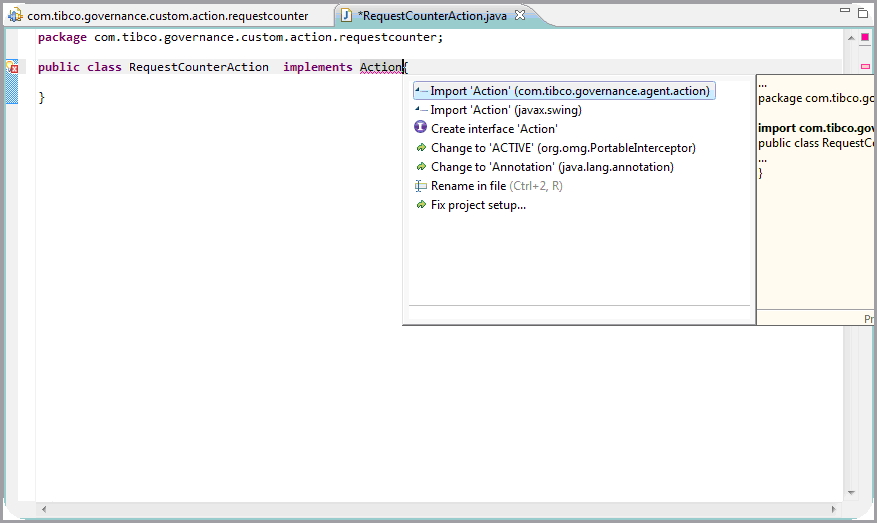
Task: Click green arrow icon beside Change to 'Annotation'
Action: click(421, 167)
